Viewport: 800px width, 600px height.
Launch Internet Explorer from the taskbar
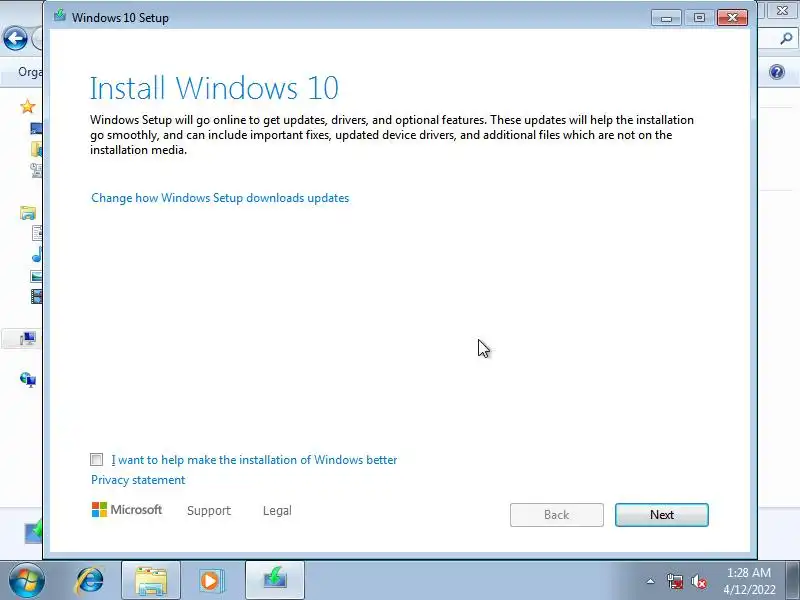click(90, 581)
